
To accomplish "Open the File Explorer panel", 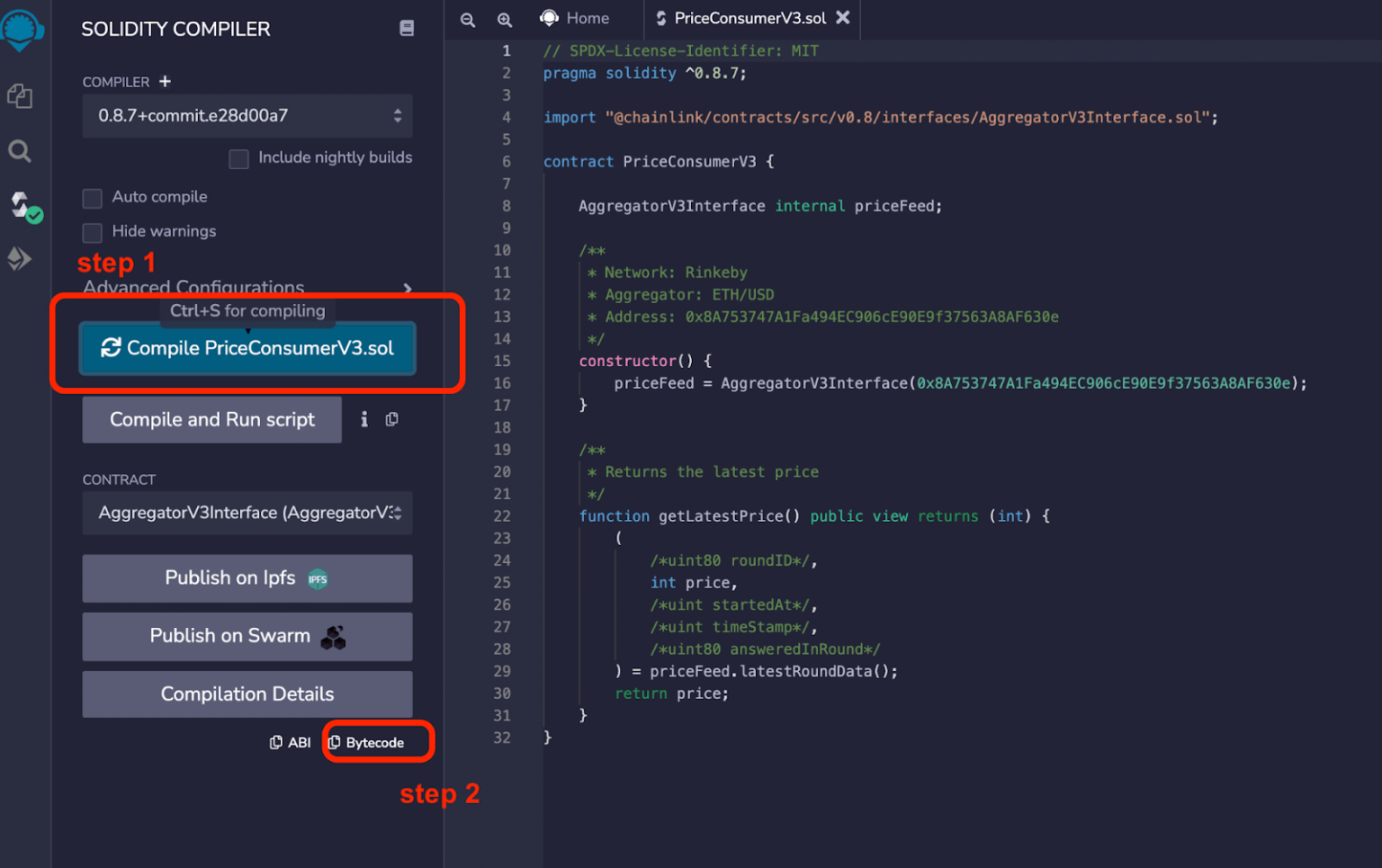I will coord(20,96).
